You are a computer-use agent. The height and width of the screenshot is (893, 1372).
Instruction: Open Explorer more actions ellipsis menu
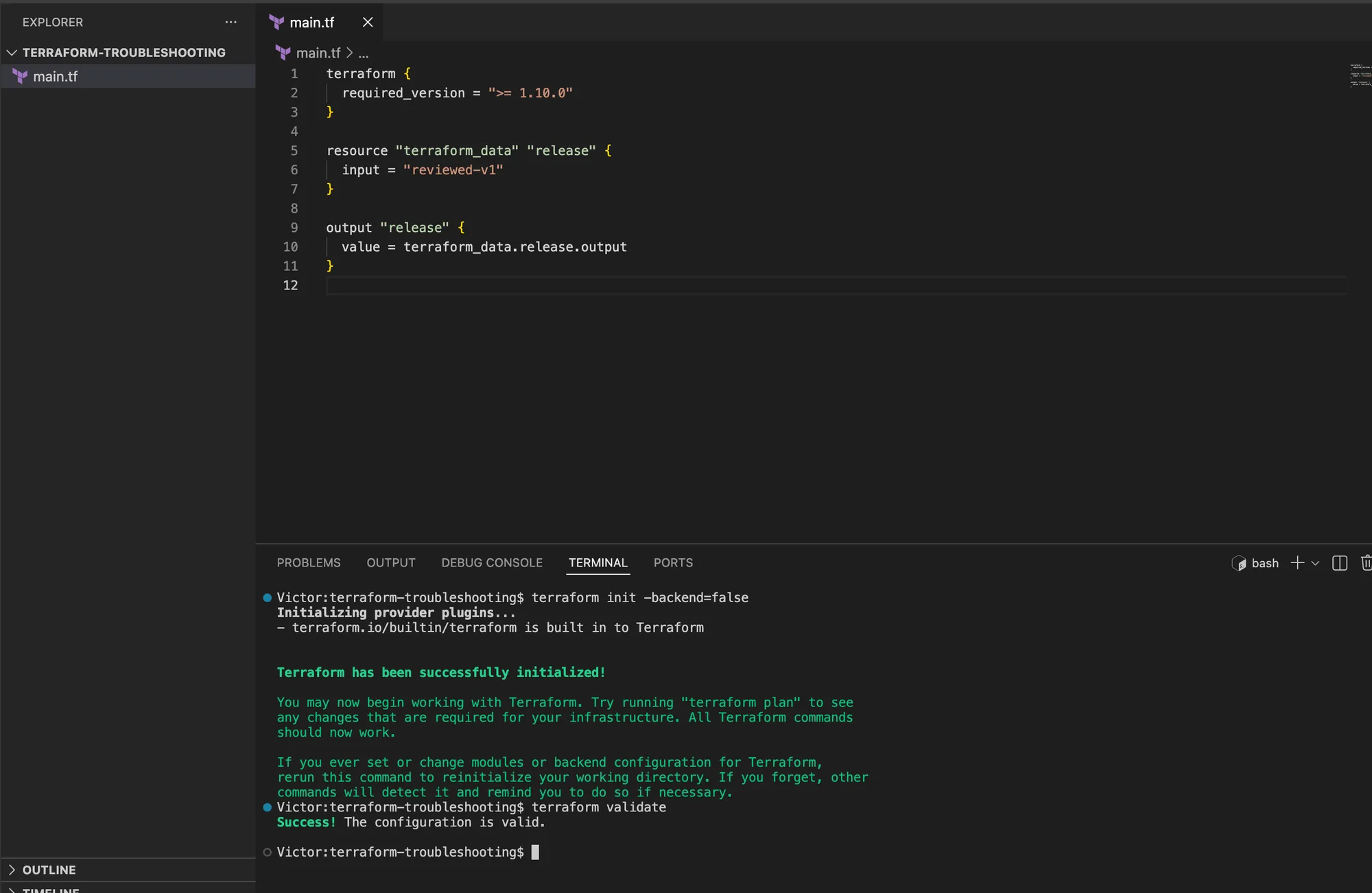[x=230, y=22]
